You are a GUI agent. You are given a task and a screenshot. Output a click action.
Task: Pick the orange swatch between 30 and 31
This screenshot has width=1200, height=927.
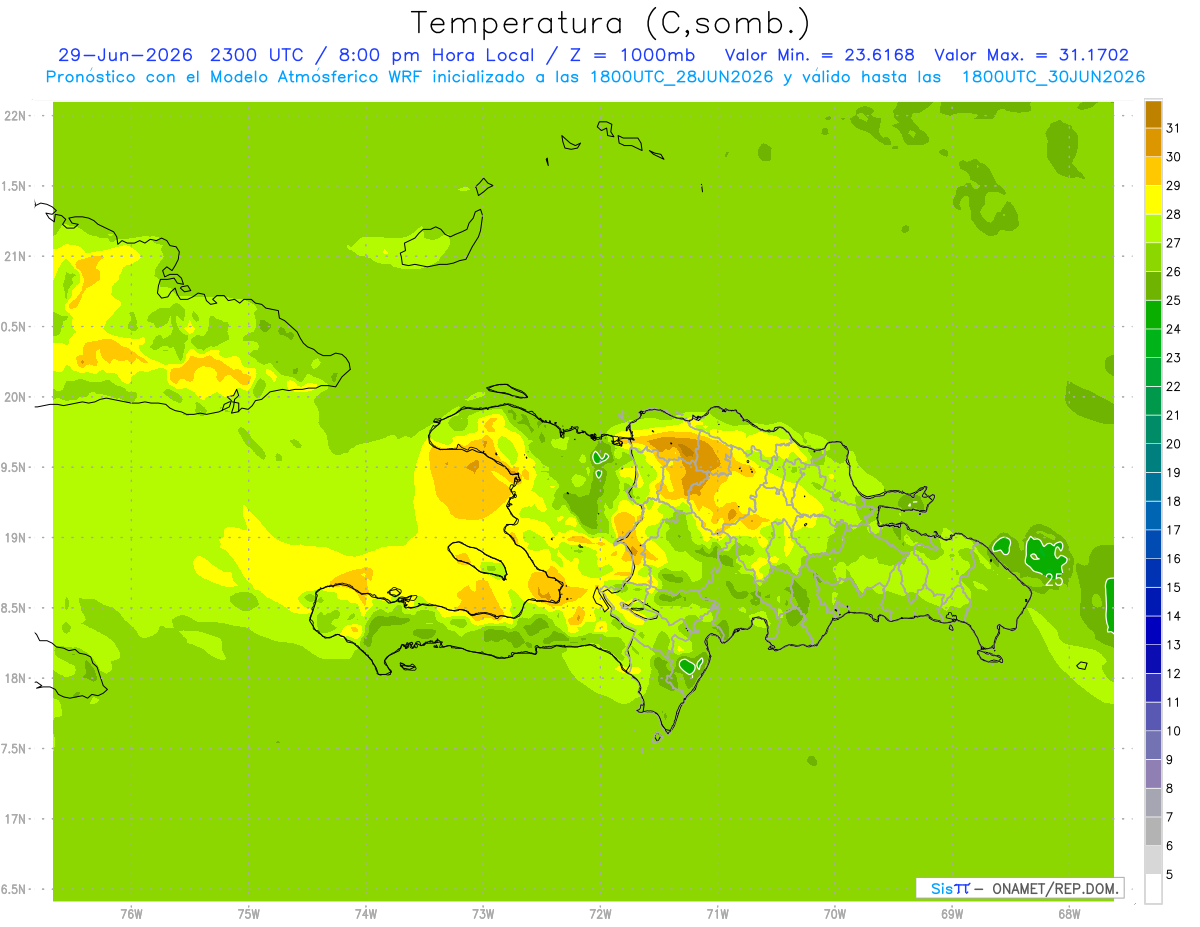click(x=1153, y=142)
